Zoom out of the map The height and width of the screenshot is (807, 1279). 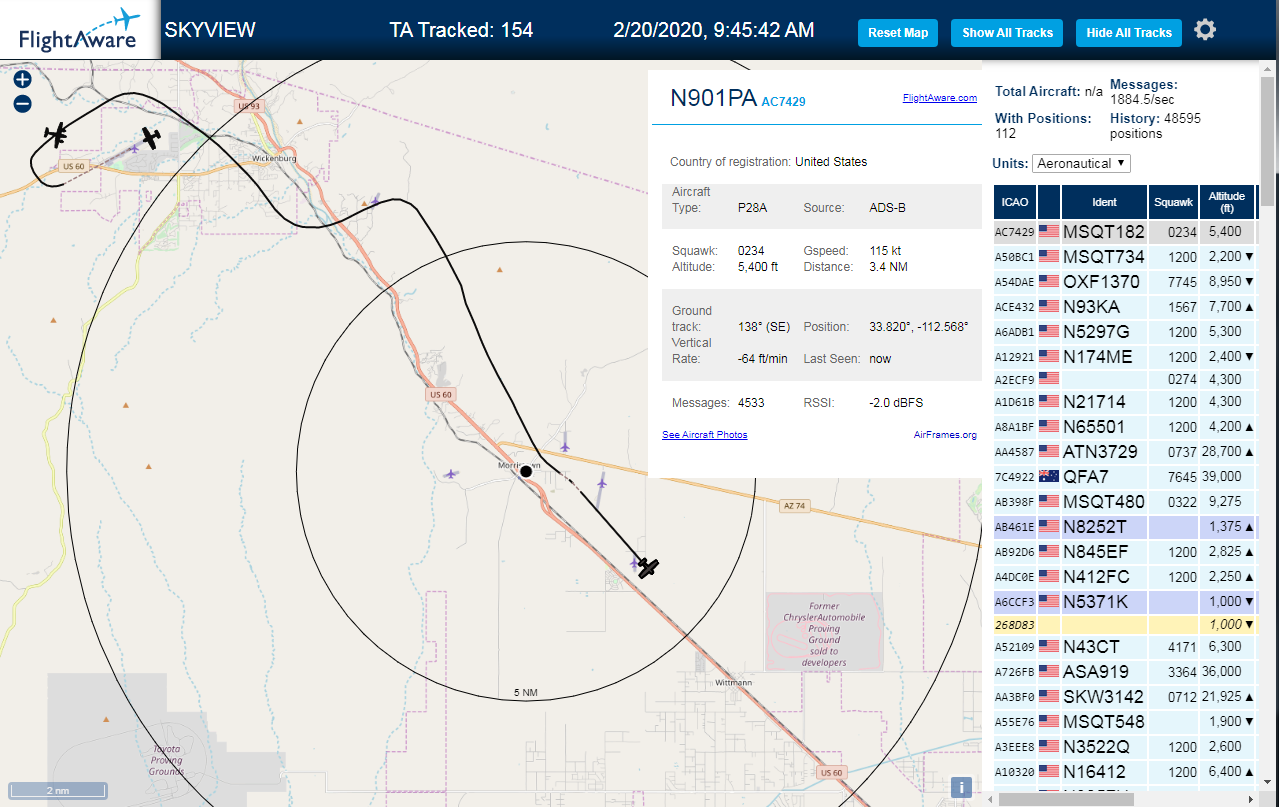[22, 103]
